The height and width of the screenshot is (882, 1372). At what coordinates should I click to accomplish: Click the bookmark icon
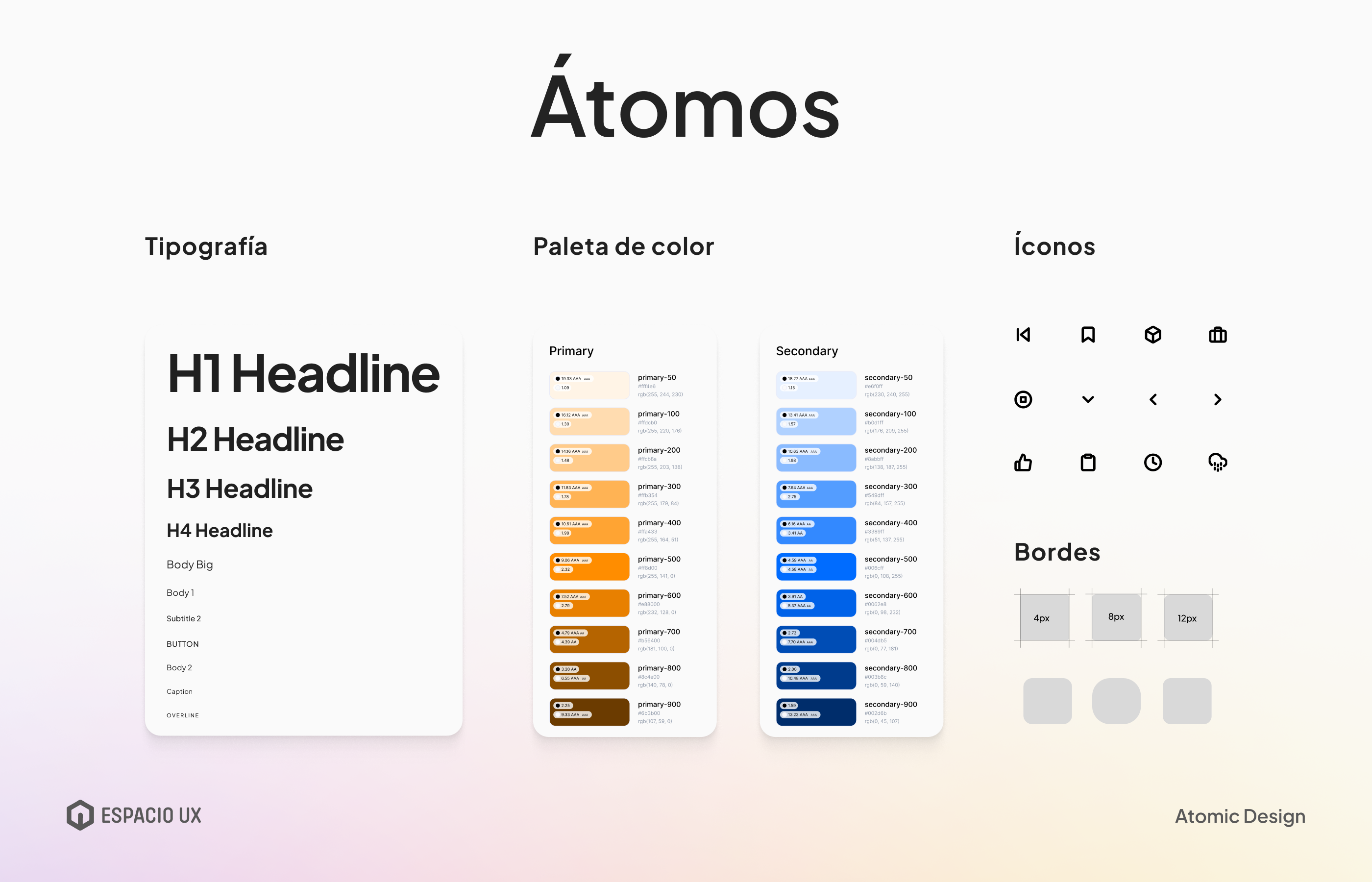1088,335
